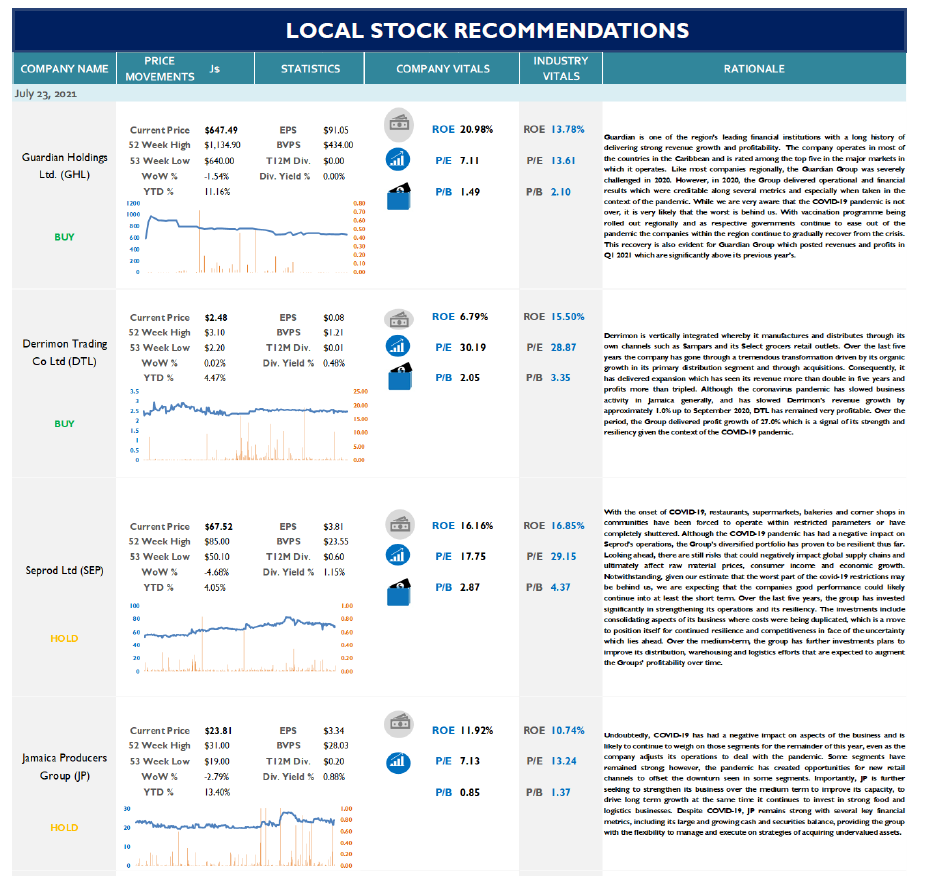The height and width of the screenshot is (876, 933).
Task: Click the grey cash icon beside ROE 20.98%
Action: tap(398, 124)
